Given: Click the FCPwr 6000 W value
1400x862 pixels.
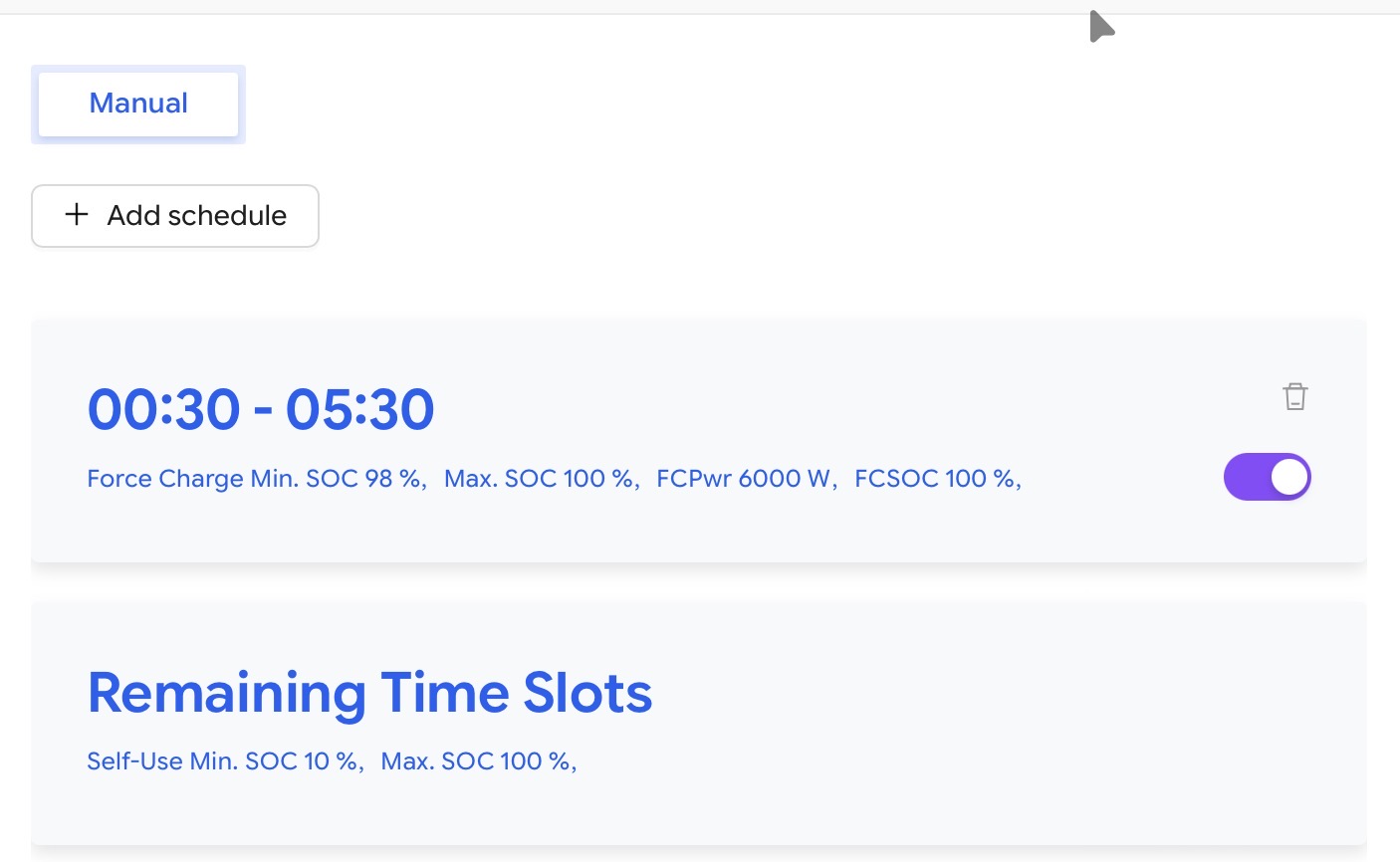Looking at the screenshot, I should tap(746, 479).
